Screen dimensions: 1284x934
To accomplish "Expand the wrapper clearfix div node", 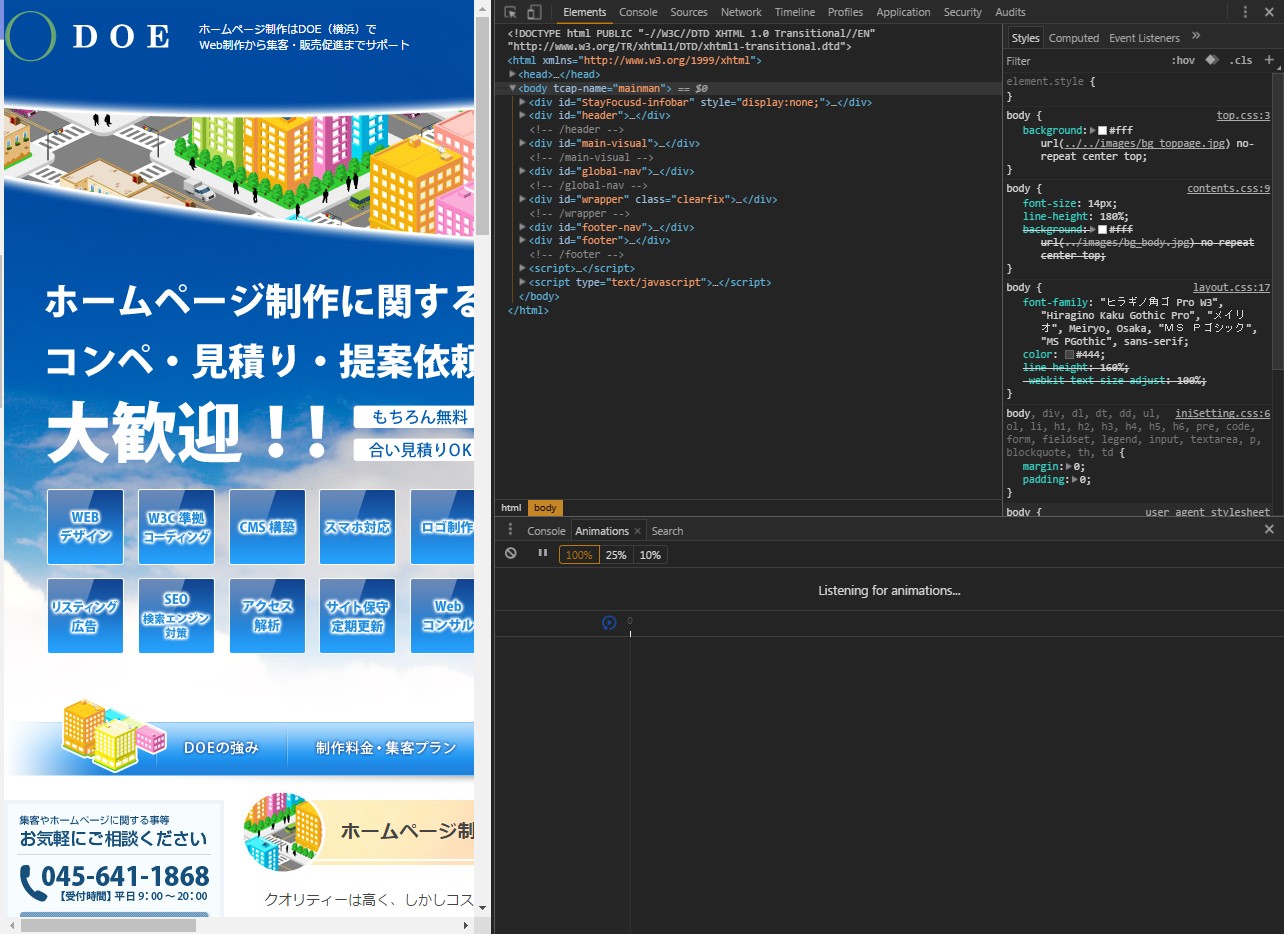I will (523, 199).
